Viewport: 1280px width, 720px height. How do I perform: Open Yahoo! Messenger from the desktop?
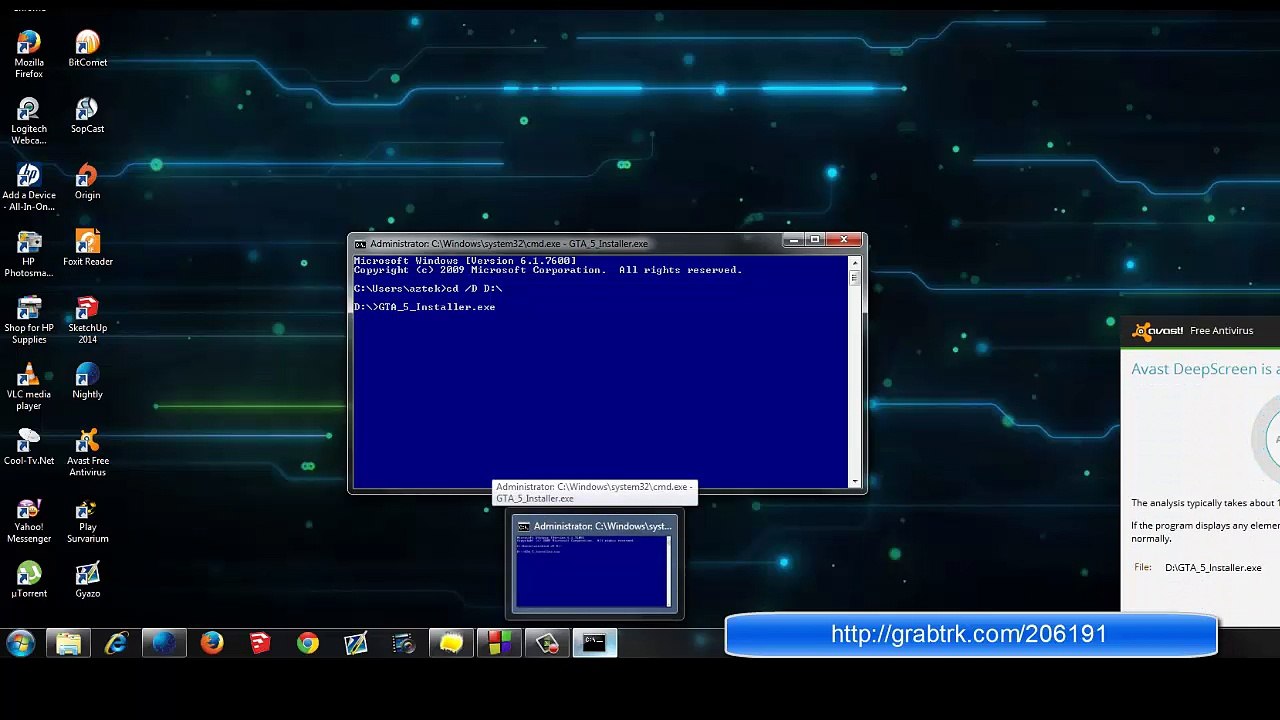click(x=29, y=520)
